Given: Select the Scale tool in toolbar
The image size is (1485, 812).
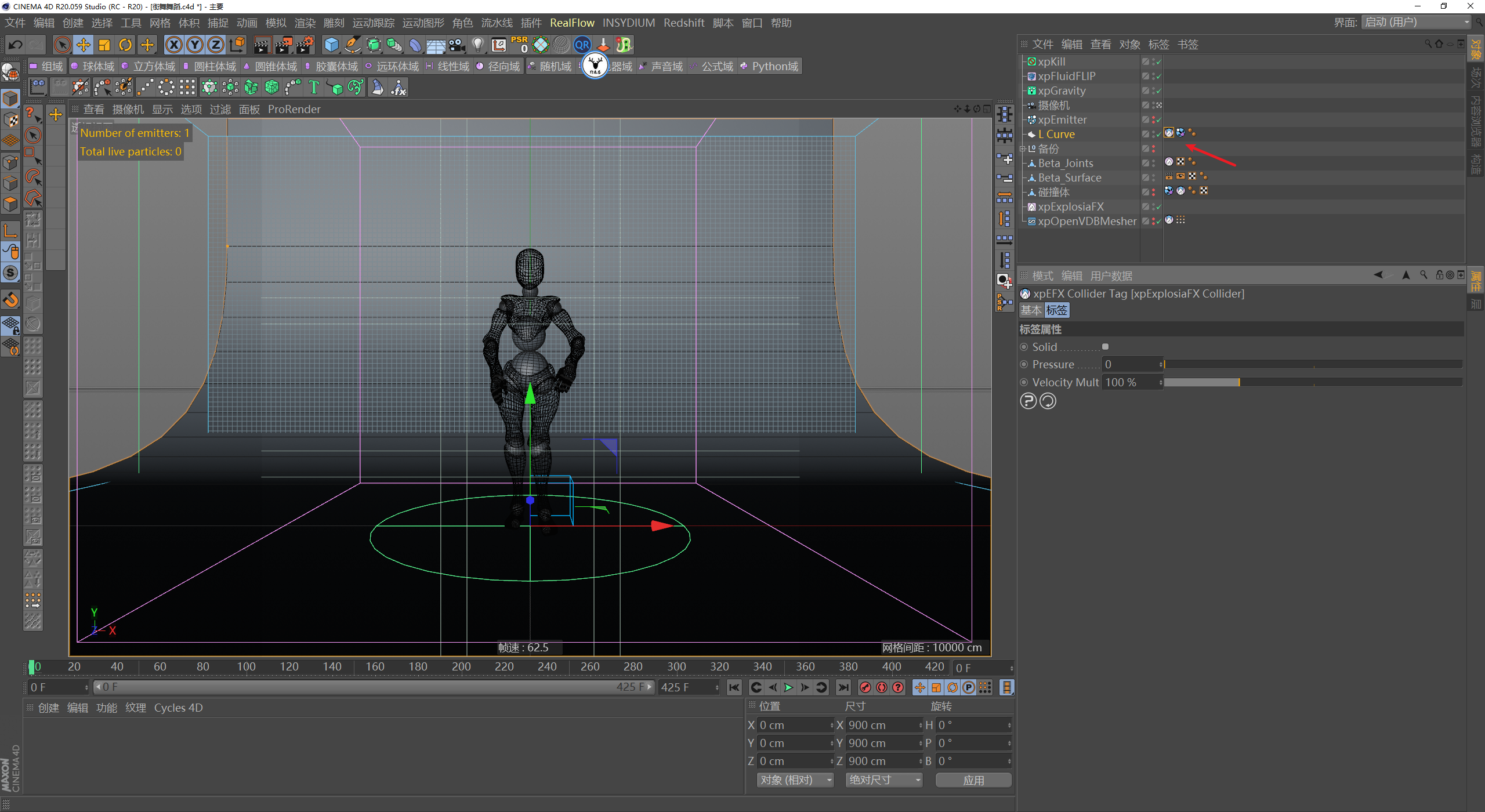Looking at the screenshot, I should (x=104, y=45).
